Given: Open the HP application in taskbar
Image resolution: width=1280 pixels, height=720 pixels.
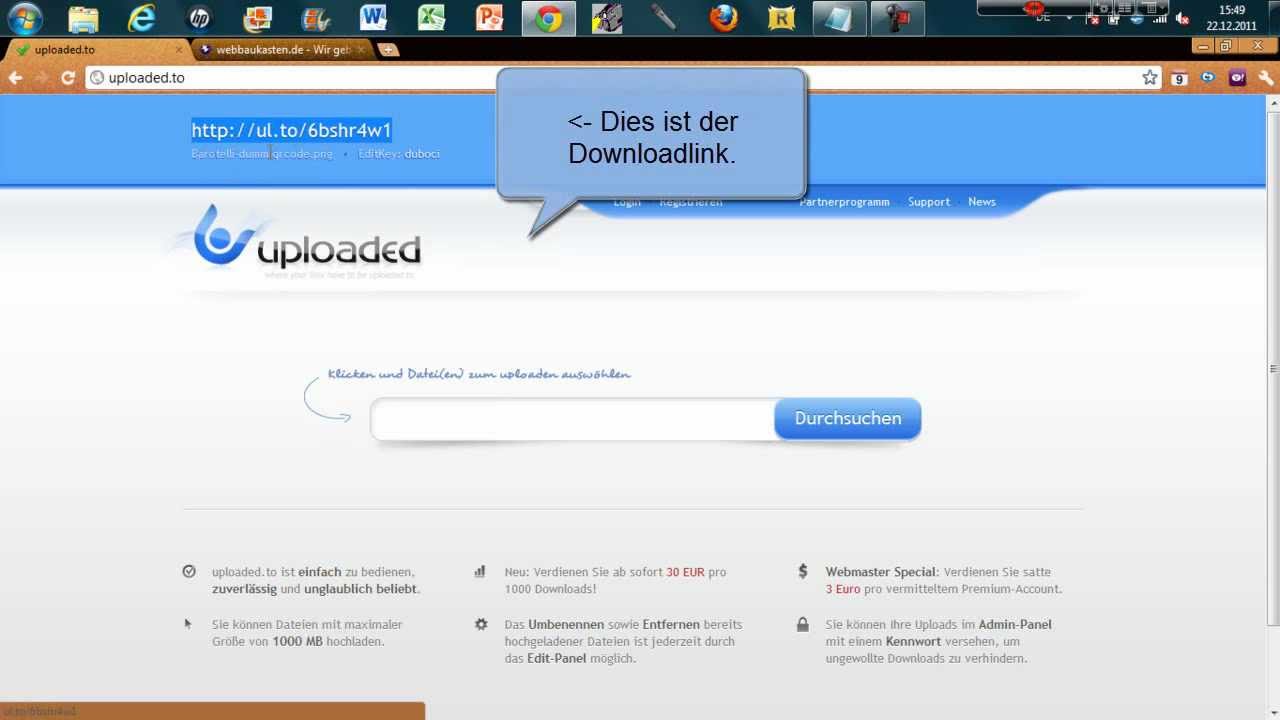Looking at the screenshot, I should (200, 18).
